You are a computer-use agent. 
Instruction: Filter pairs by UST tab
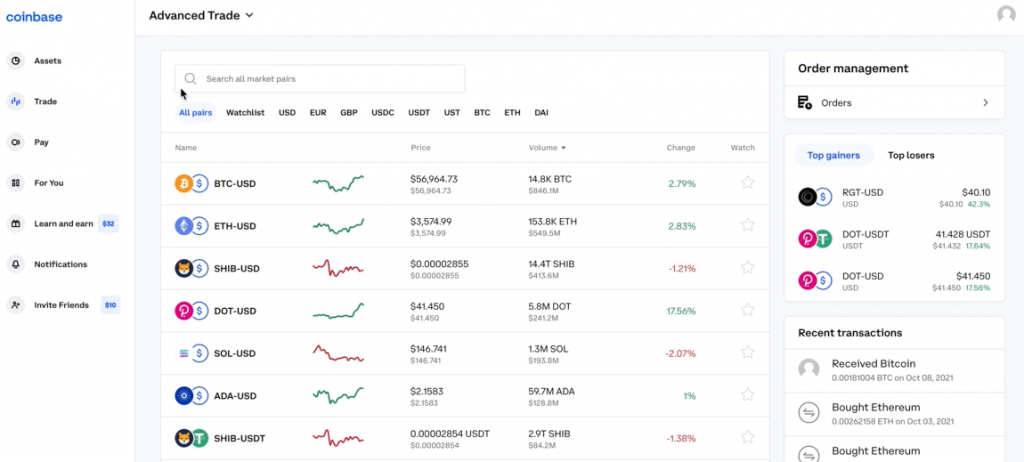[x=452, y=112]
